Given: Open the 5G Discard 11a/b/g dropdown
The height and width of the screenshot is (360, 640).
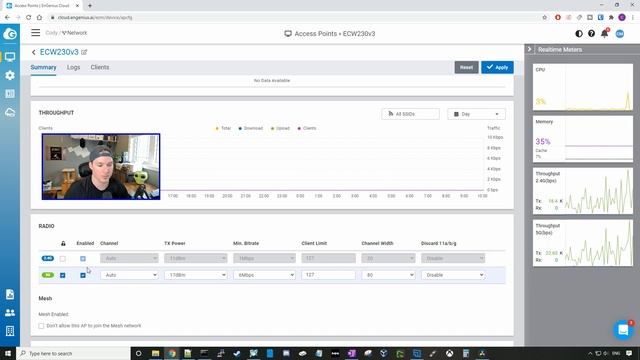Looking at the screenshot, I should 453,275.
